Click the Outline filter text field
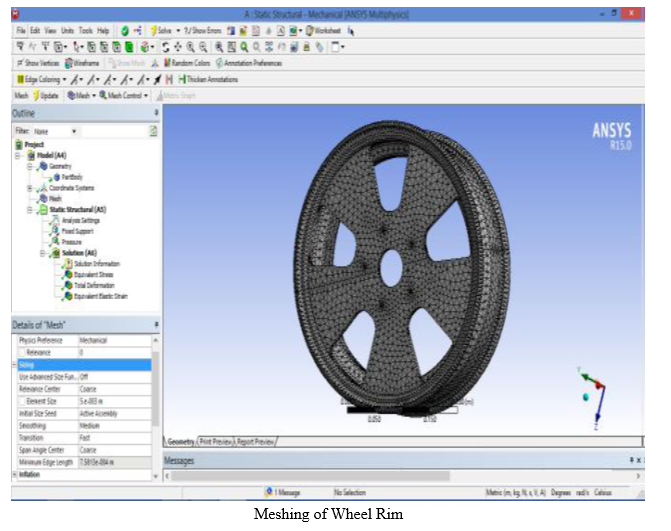This screenshot has height=531, width=671. [x=114, y=131]
